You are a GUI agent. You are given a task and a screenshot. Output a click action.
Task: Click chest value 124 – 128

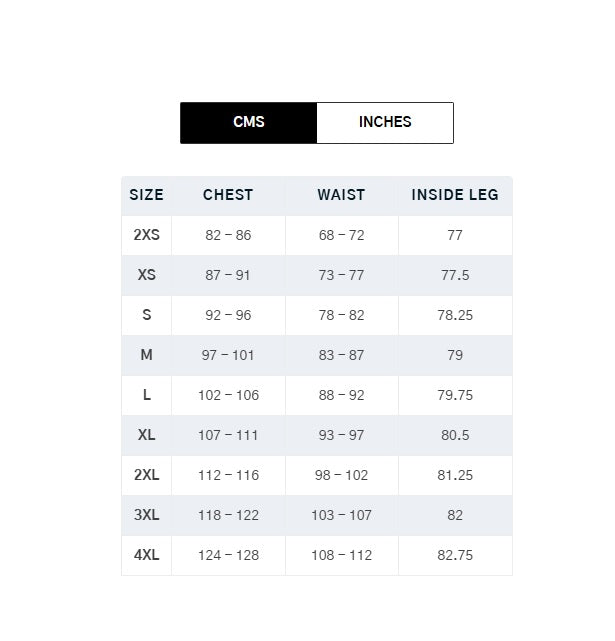click(x=228, y=556)
